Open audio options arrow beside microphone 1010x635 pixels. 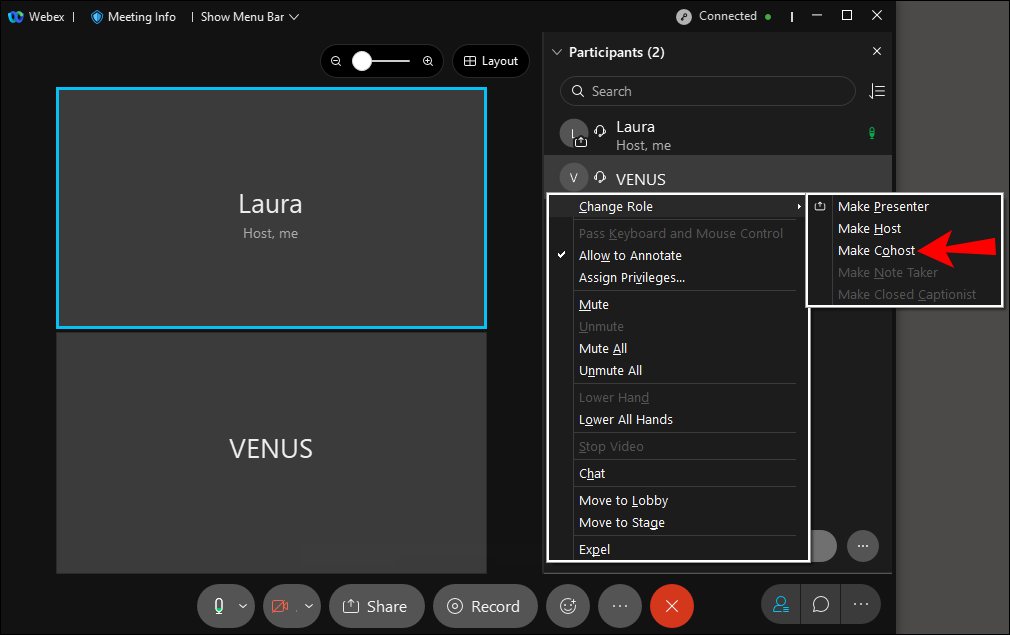(243, 606)
